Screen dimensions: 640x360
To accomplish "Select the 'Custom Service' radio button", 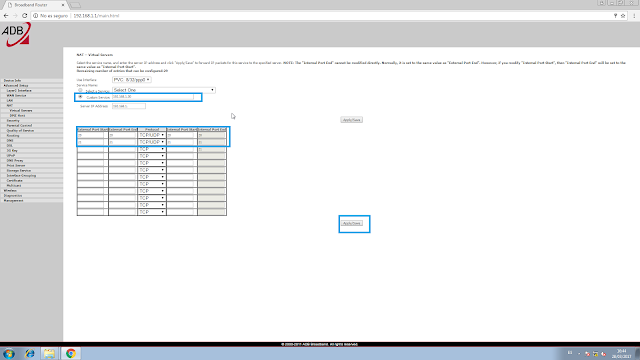I will (80, 97).
